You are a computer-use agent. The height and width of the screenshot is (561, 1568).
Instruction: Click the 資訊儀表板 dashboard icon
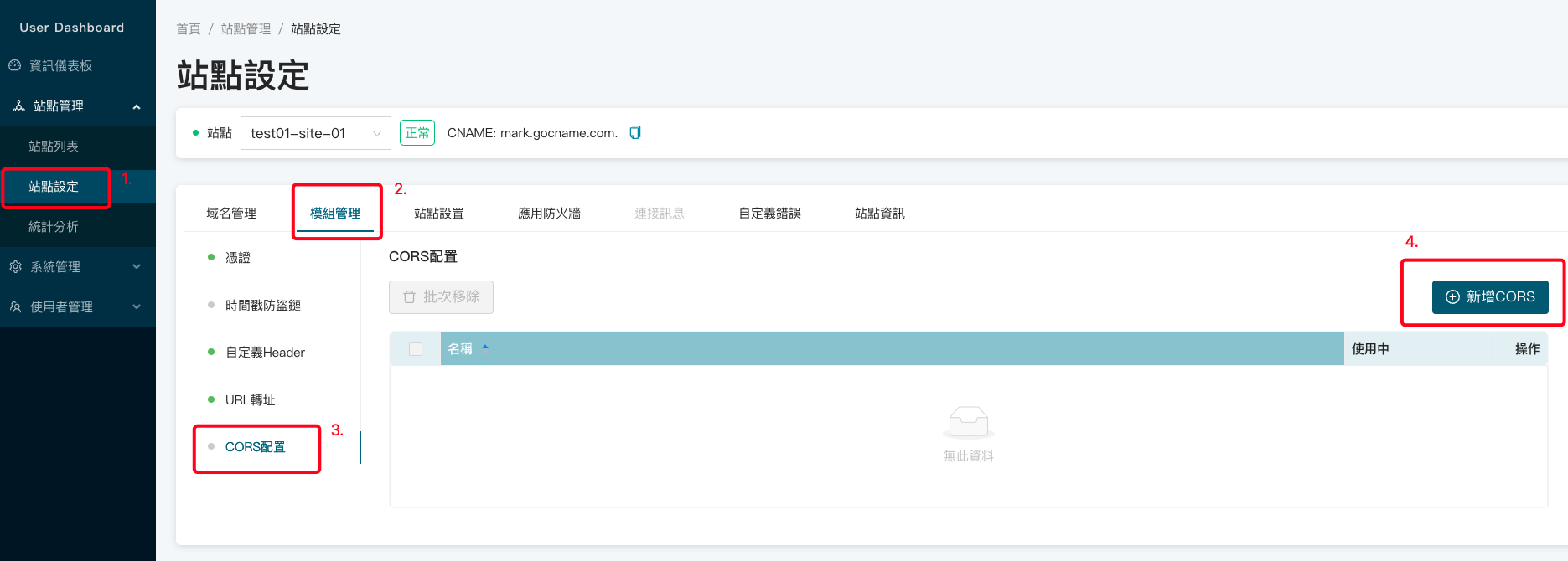tap(14, 65)
